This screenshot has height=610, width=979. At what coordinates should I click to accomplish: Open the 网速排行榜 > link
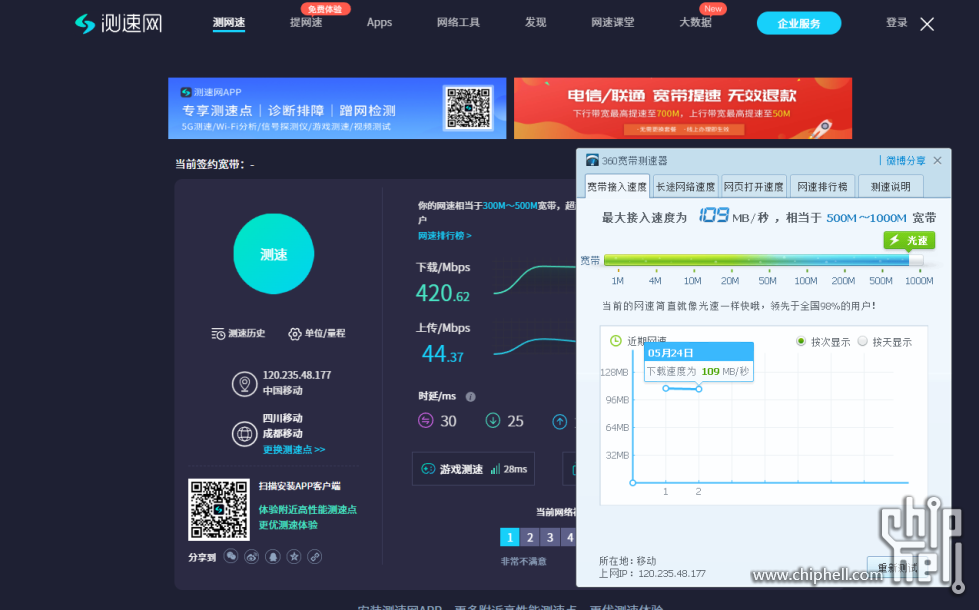pos(445,236)
